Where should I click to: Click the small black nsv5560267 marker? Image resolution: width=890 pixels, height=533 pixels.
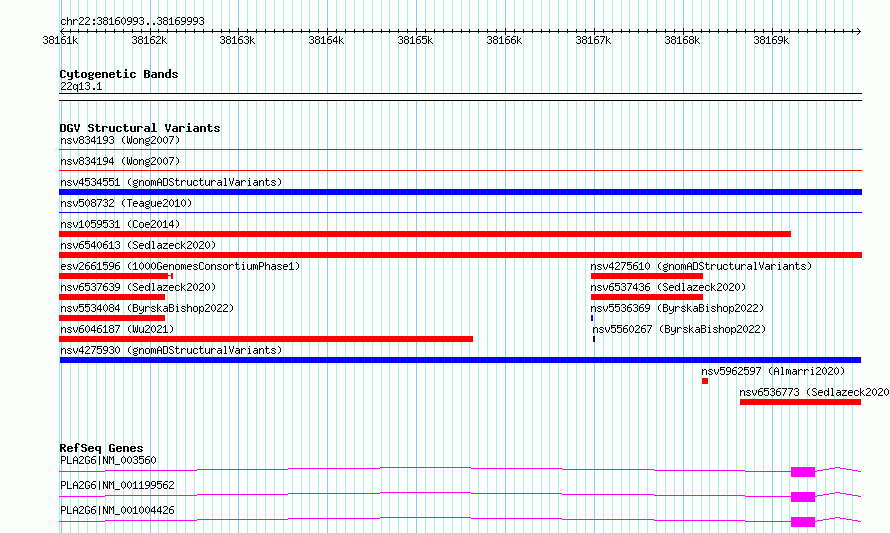coord(594,339)
